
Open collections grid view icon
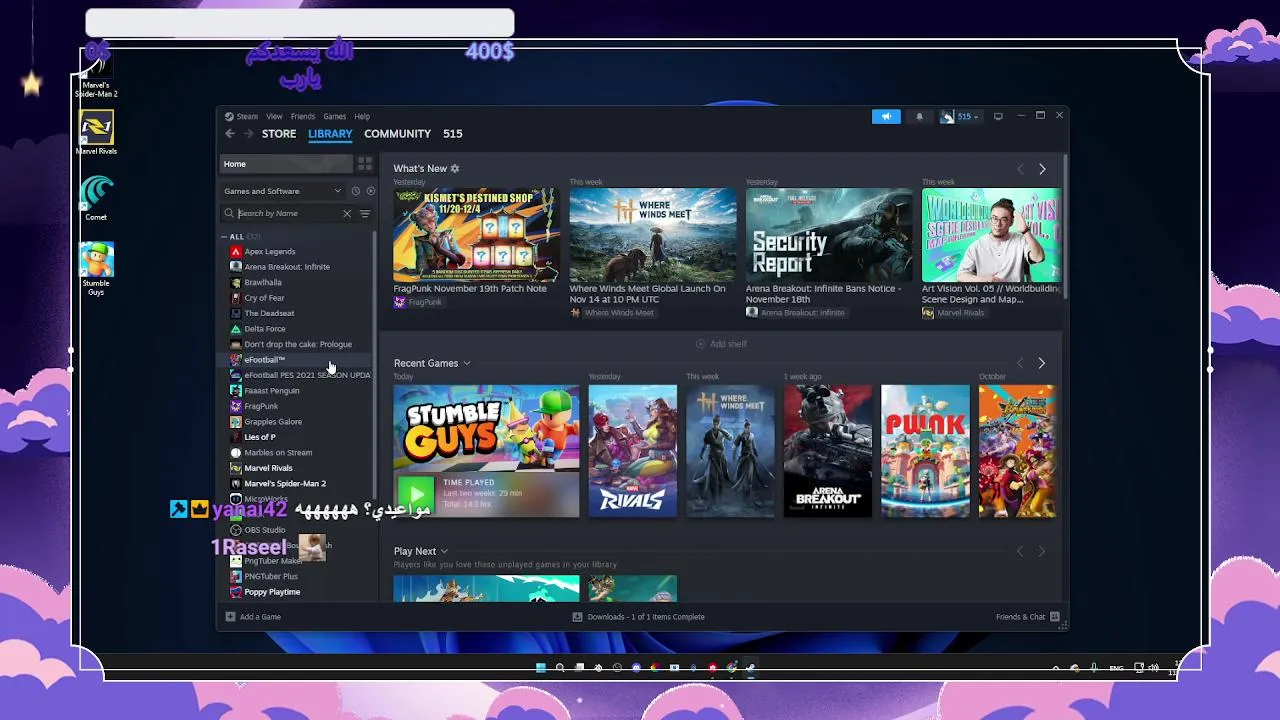coord(365,164)
